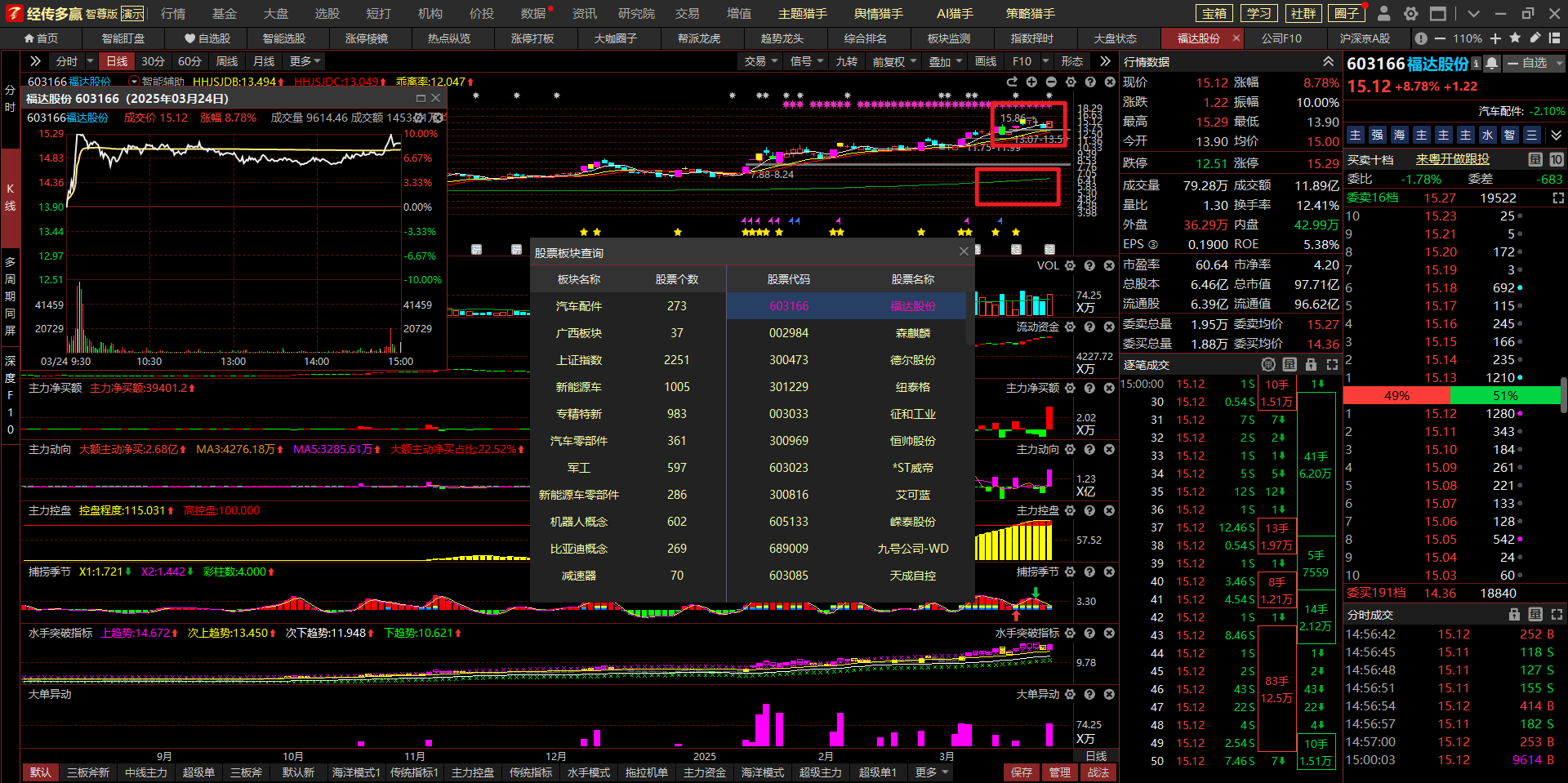Open the 叠加 dropdown
The width and height of the screenshot is (1568, 783).
[946, 61]
